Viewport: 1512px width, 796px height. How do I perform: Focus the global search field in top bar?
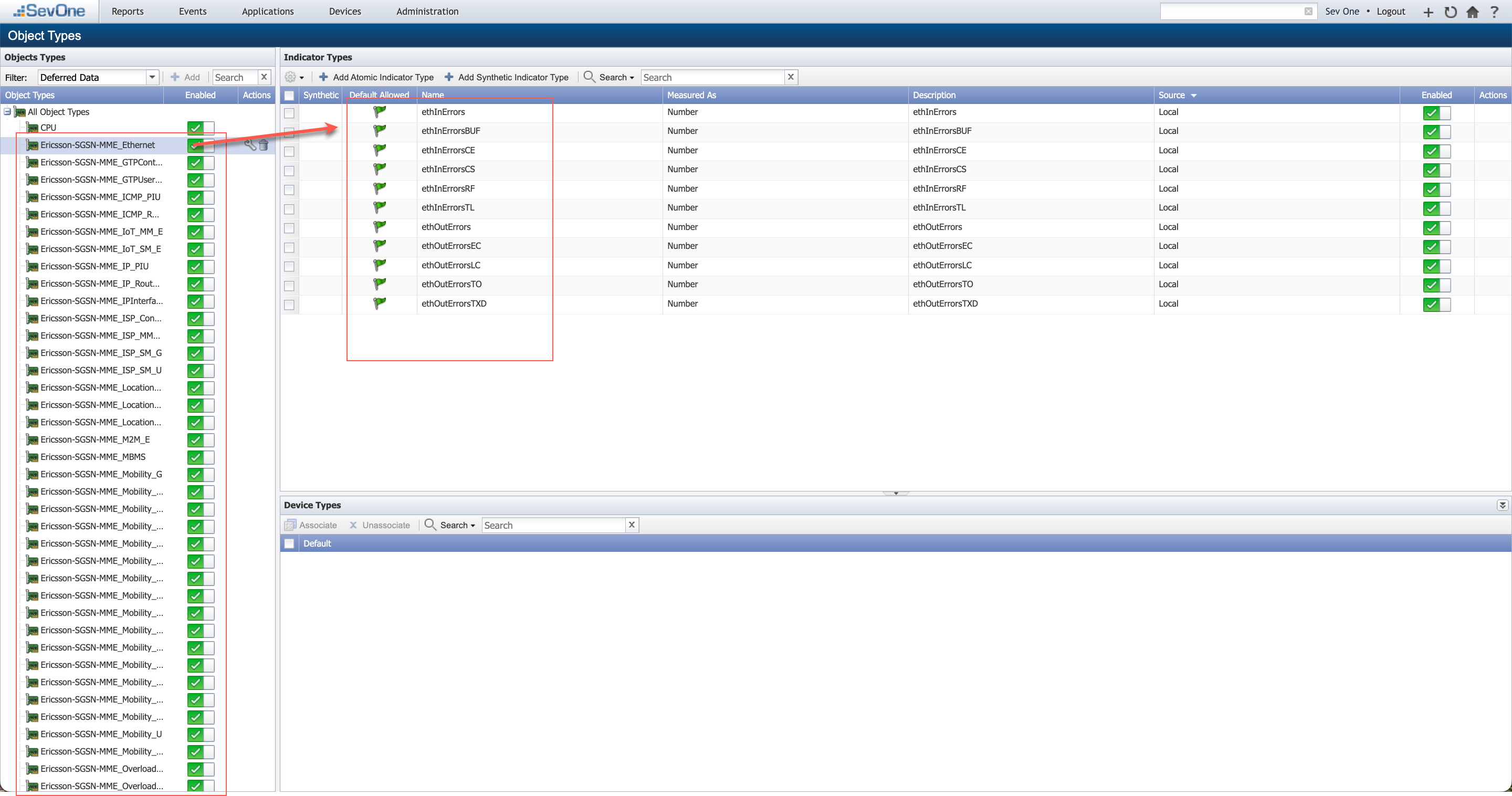coord(1232,12)
